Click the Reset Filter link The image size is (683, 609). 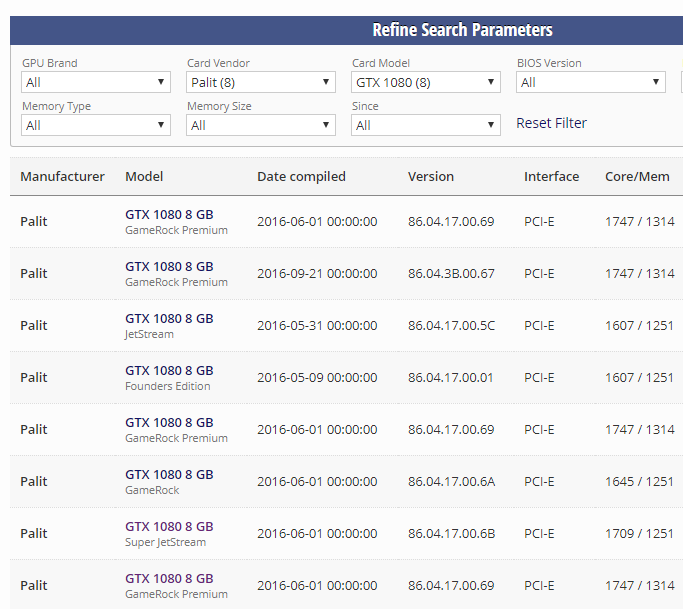click(x=551, y=123)
